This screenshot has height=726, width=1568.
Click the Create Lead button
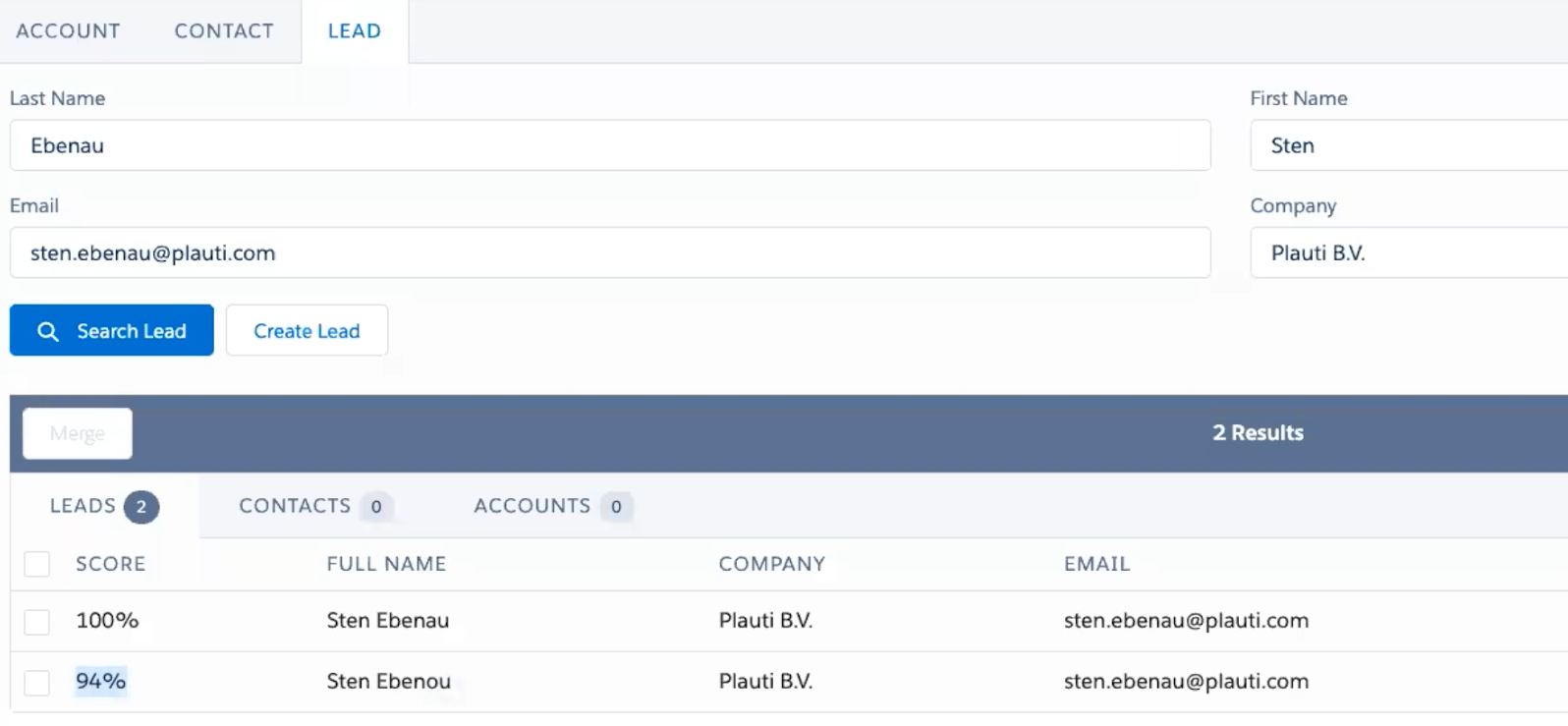[x=307, y=331]
